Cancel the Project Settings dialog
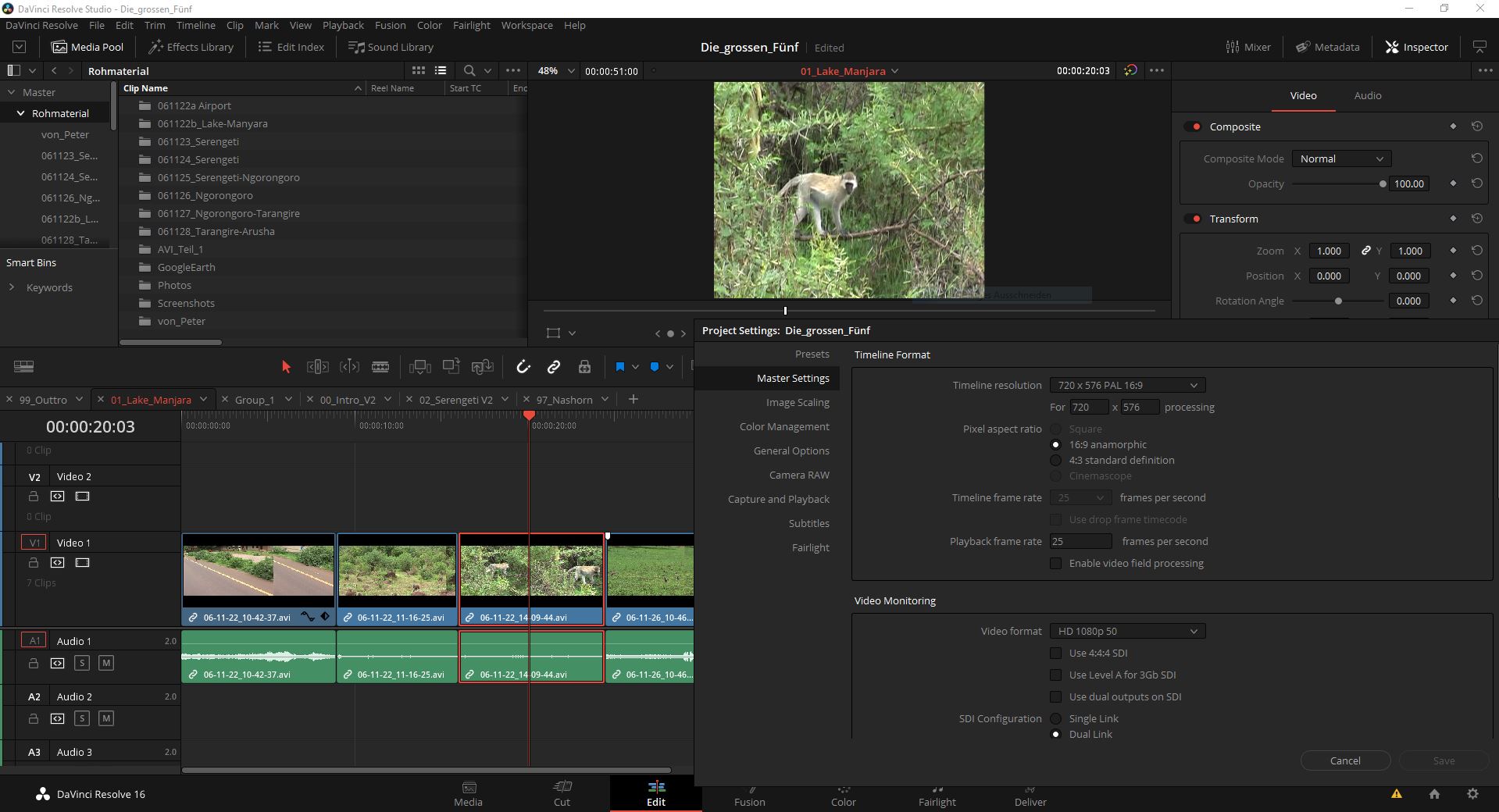 [1345, 760]
